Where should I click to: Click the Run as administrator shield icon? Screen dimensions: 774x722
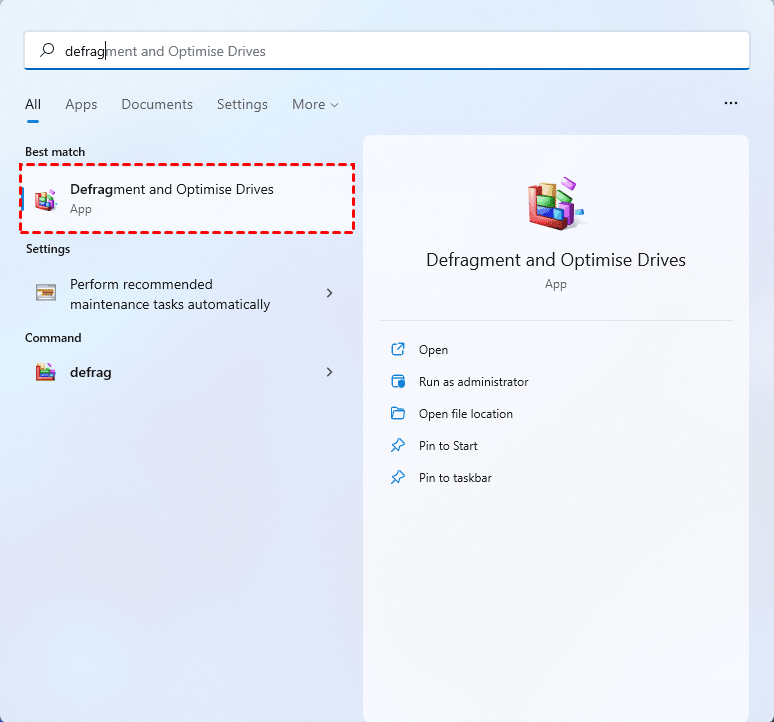point(398,381)
